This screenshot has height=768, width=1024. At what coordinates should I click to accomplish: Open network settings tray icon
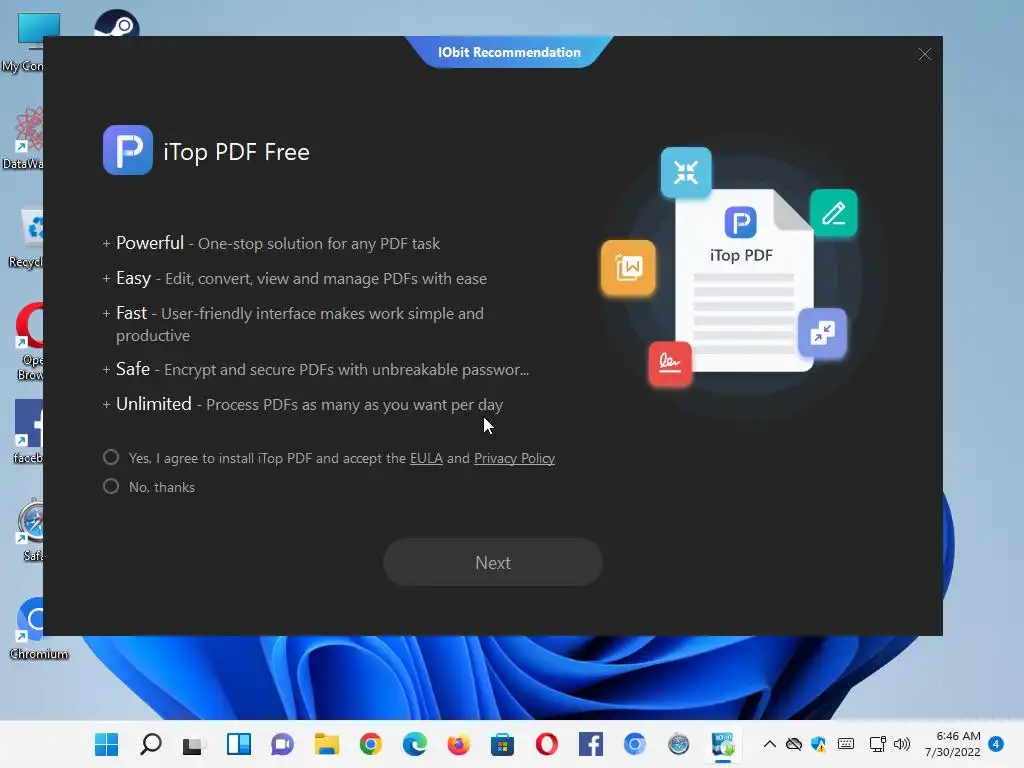[x=877, y=744]
